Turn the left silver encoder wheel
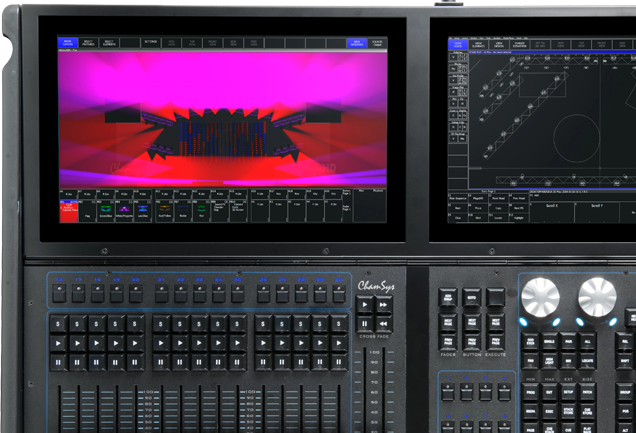636x433 pixels. pos(540,297)
